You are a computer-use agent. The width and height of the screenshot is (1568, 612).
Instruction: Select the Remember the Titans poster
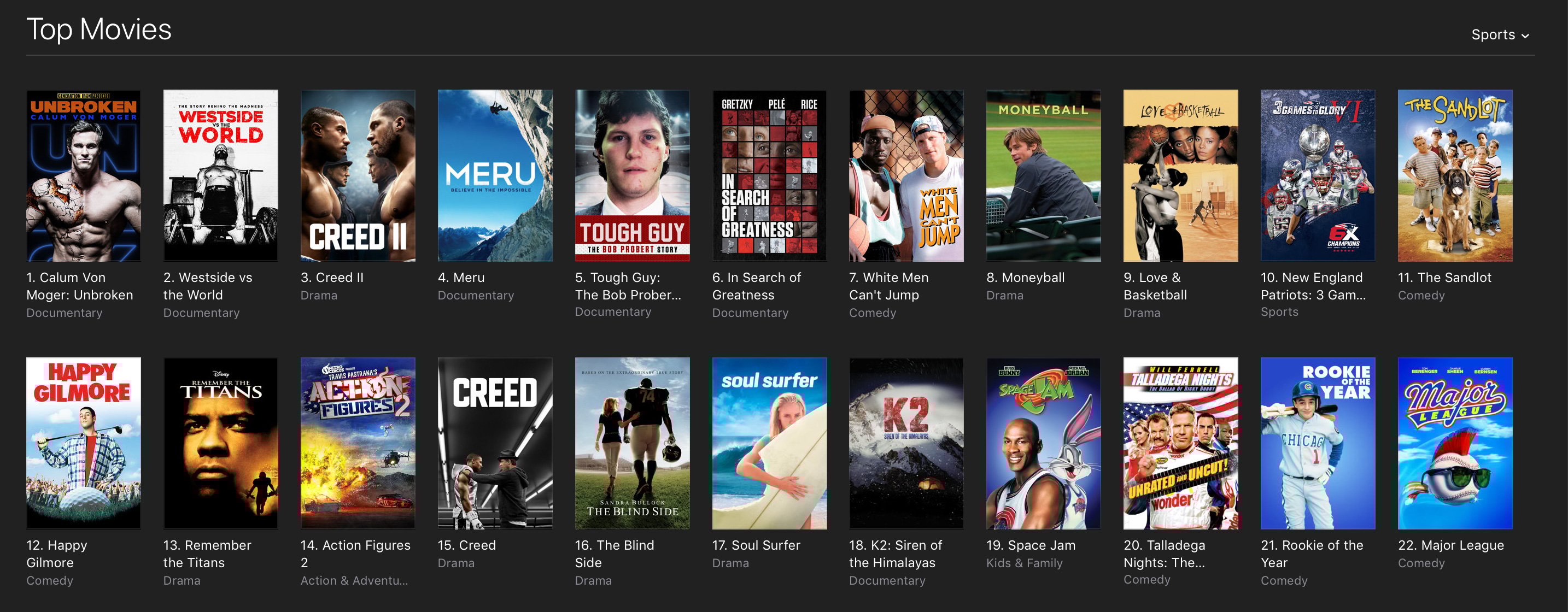click(220, 443)
